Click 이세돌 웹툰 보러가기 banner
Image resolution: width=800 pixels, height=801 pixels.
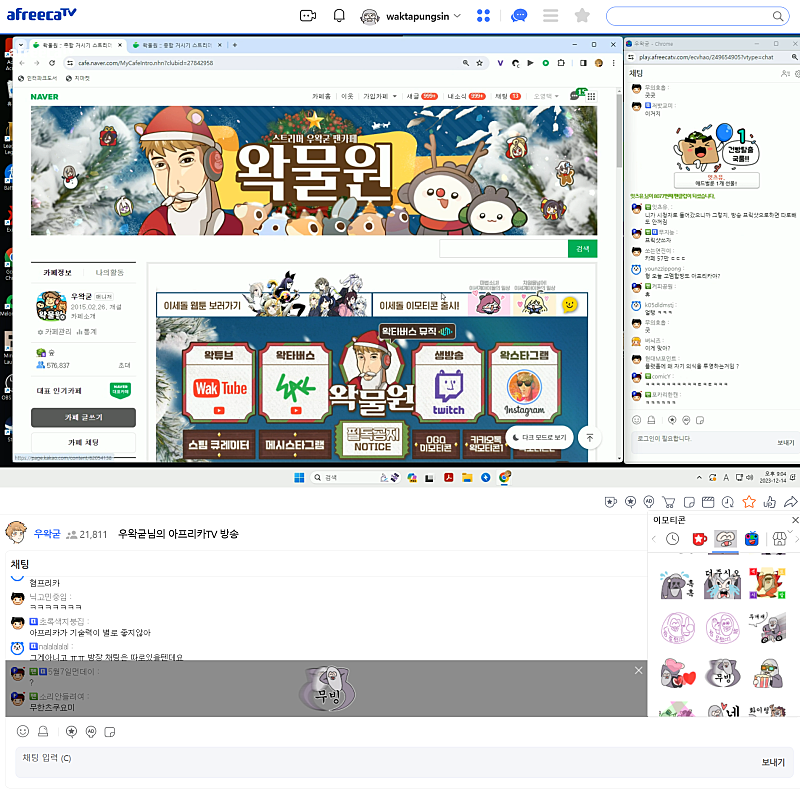pos(264,305)
